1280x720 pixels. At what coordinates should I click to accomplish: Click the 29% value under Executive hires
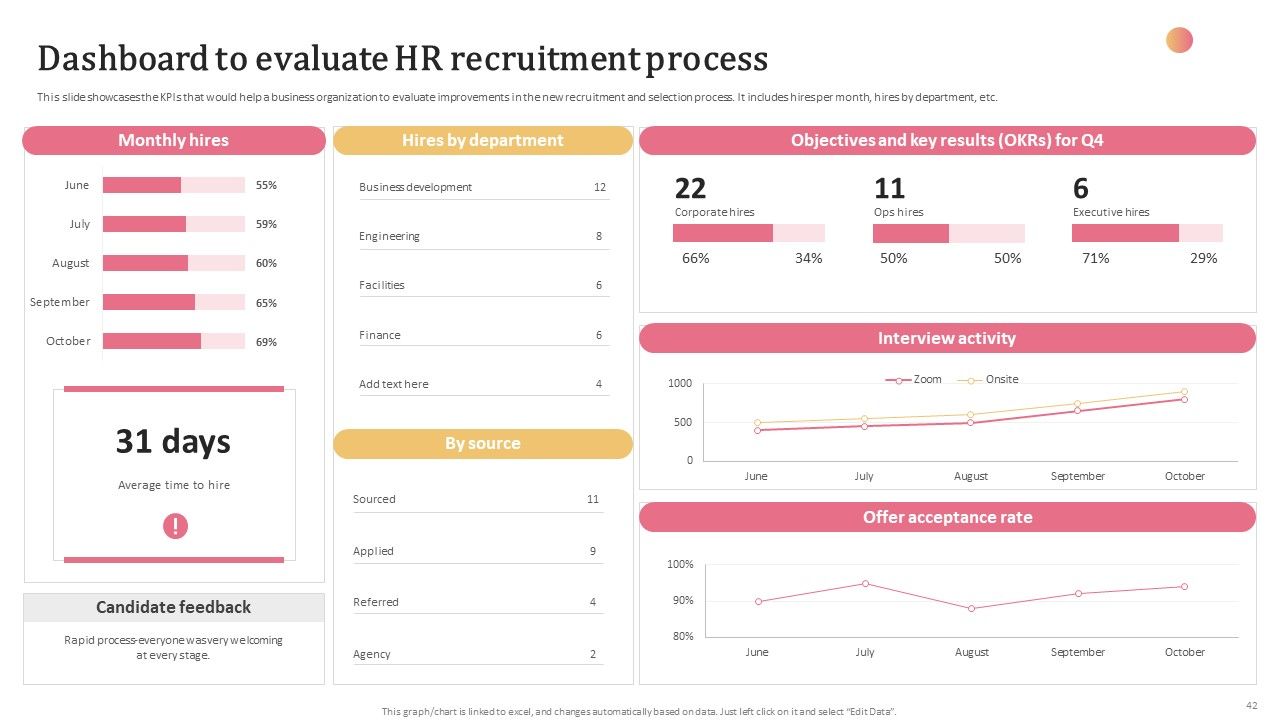pyautogui.click(x=1204, y=258)
